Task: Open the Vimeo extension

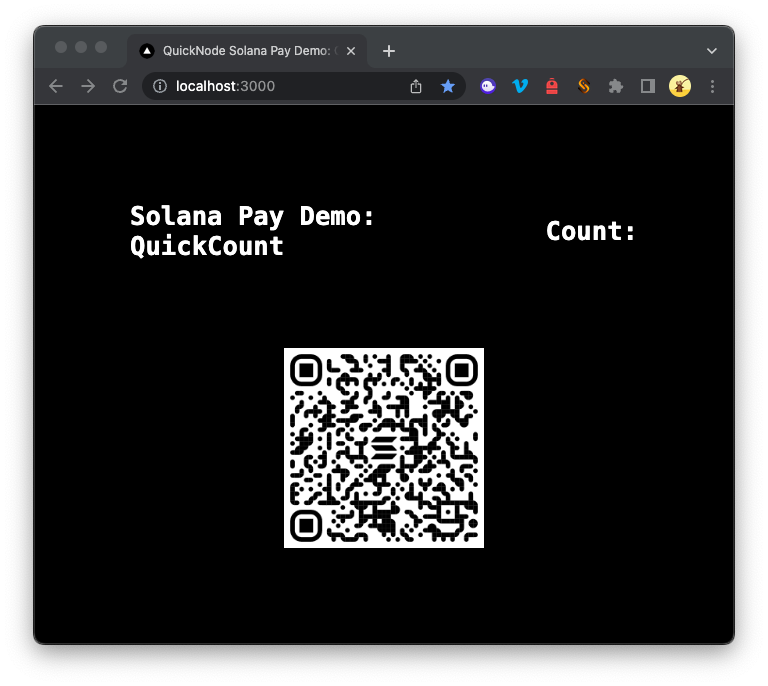Action: 520,87
